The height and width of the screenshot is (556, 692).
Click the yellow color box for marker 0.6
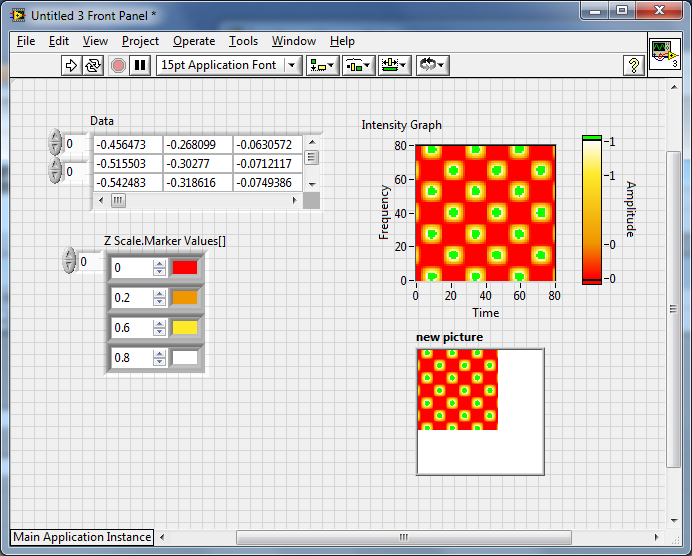(x=185, y=328)
